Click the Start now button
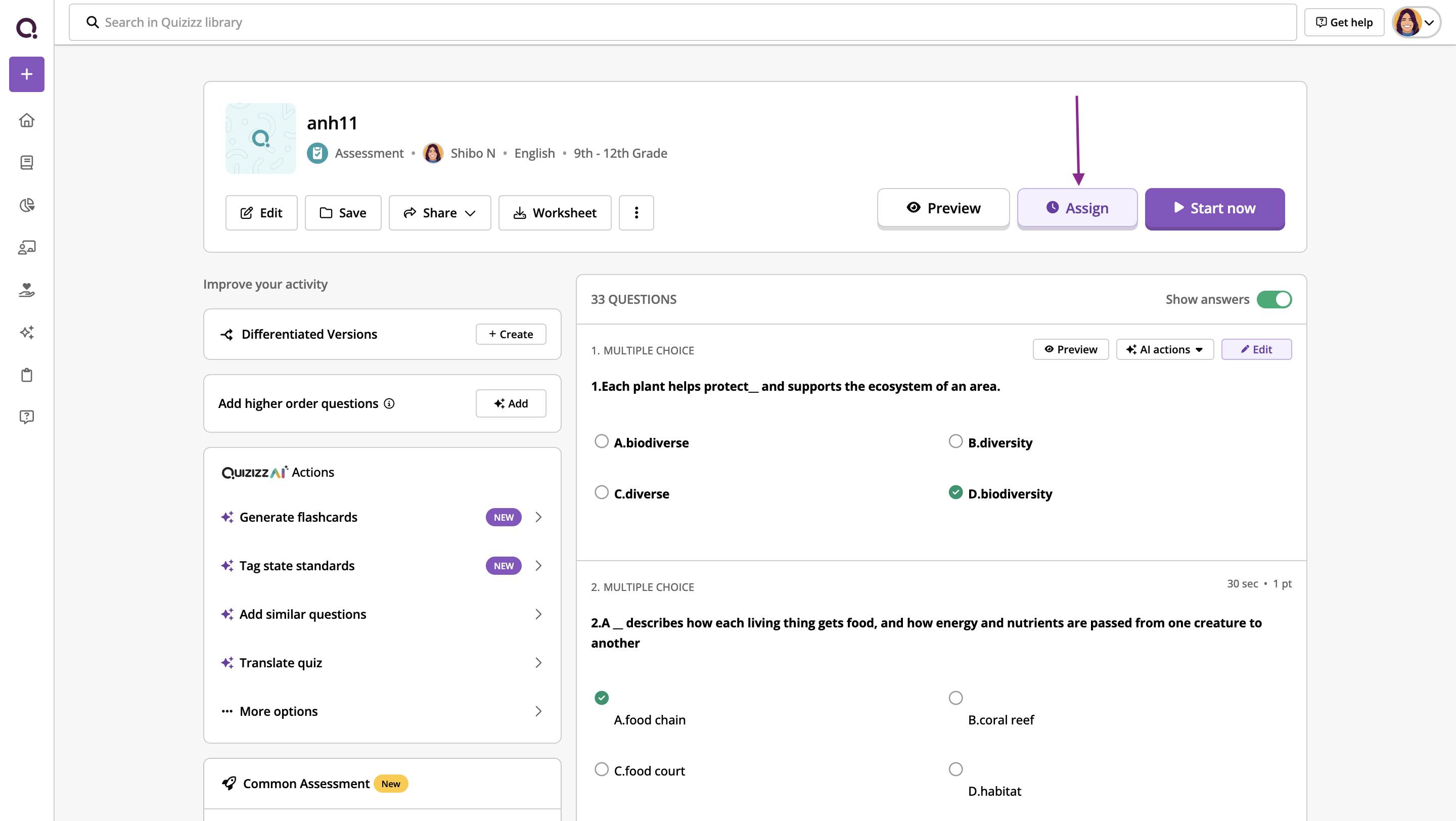The width and height of the screenshot is (1456, 821). (1214, 208)
